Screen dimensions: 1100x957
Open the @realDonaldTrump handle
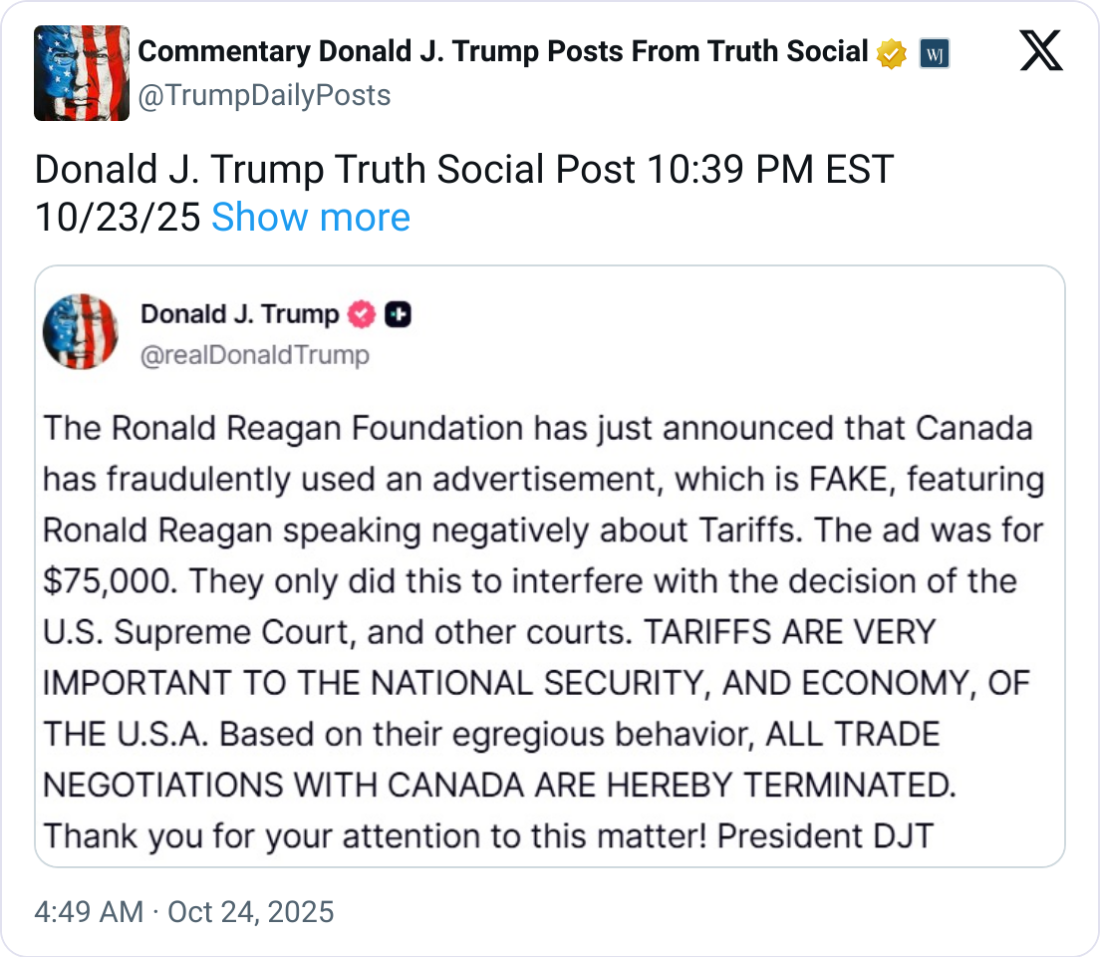tap(255, 355)
